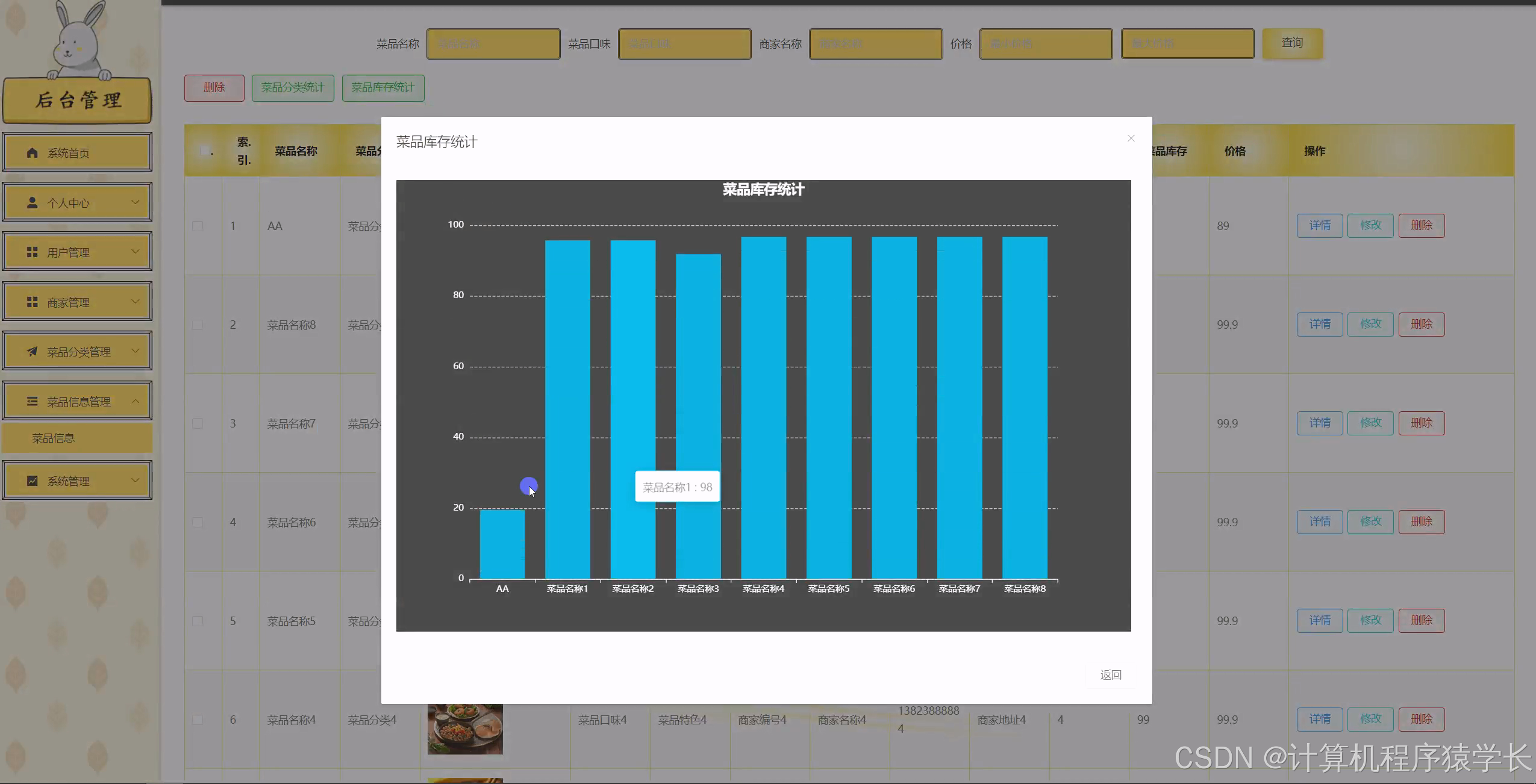This screenshot has width=1536, height=784.
Task: Close the 菜品库存统计 dialog with X
Action: click(x=1131, y=138)
